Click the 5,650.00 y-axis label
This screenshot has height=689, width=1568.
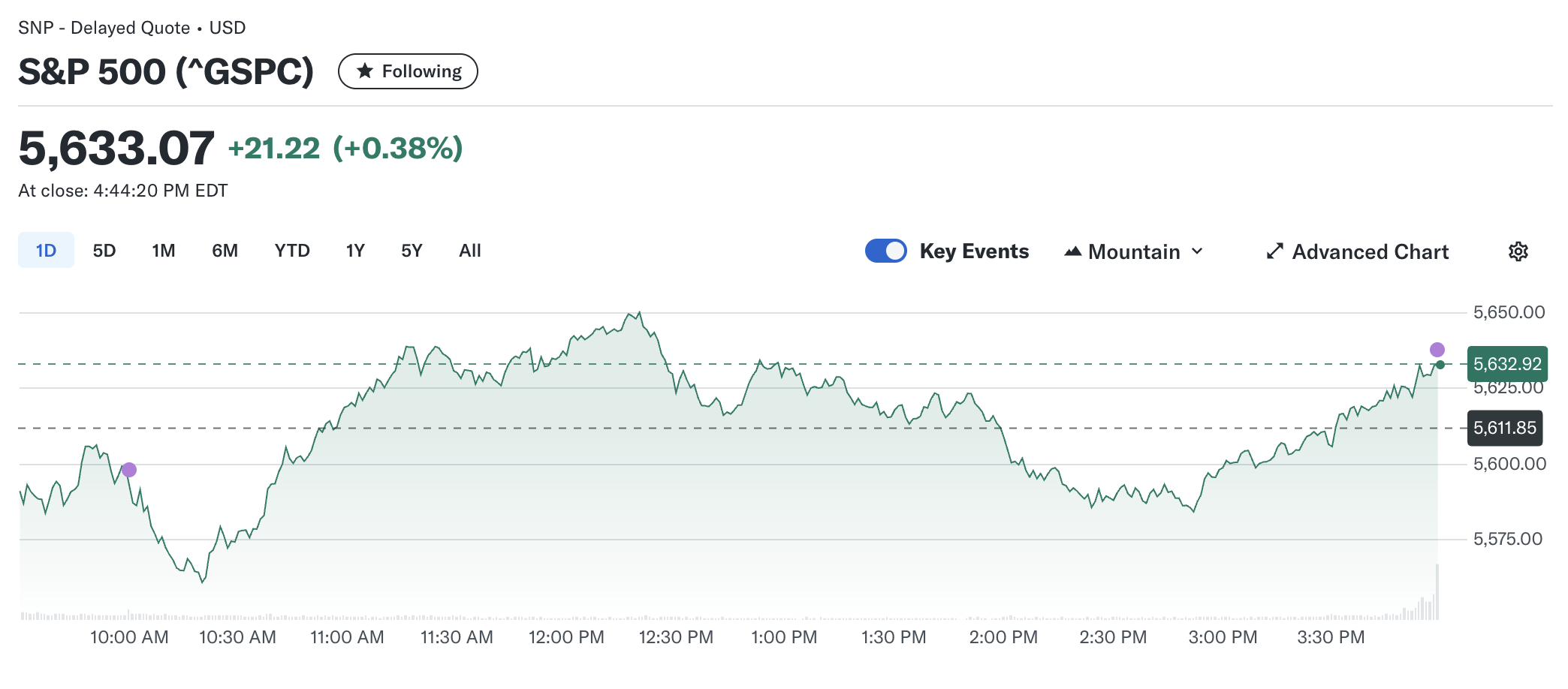[x=1509, y=312]
